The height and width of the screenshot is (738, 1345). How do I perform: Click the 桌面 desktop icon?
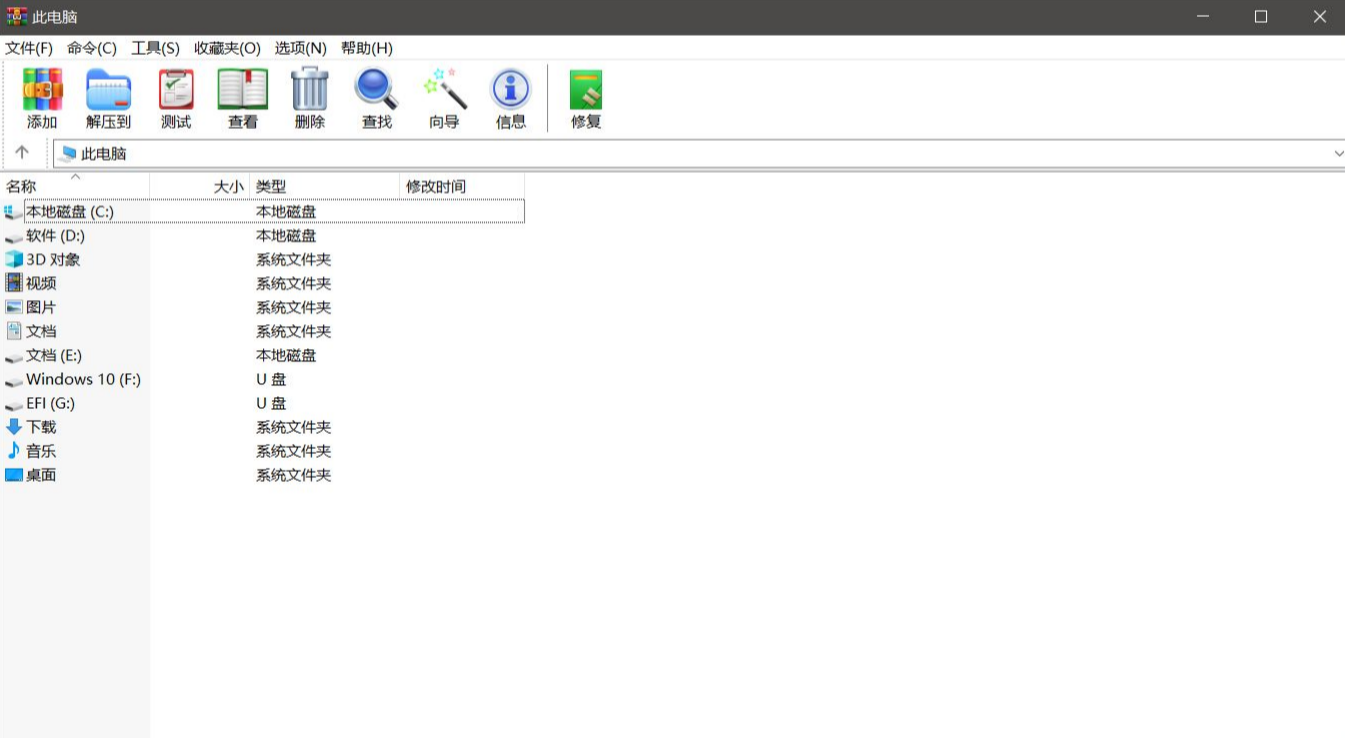pos(14,475)
